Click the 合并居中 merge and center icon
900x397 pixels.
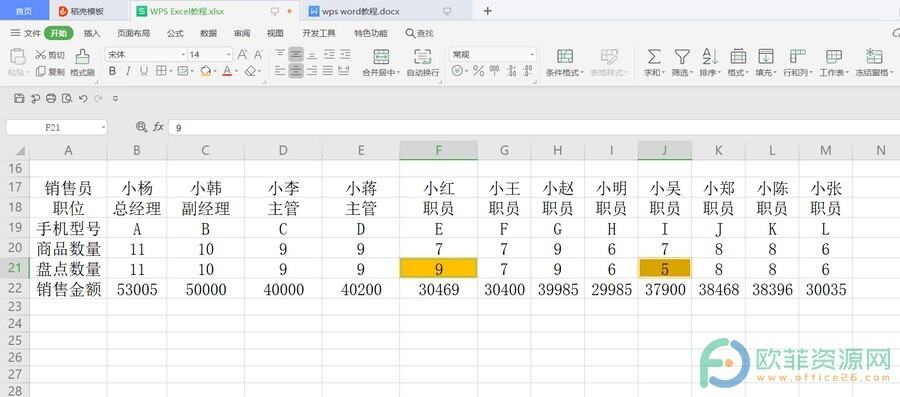(381, 56)
